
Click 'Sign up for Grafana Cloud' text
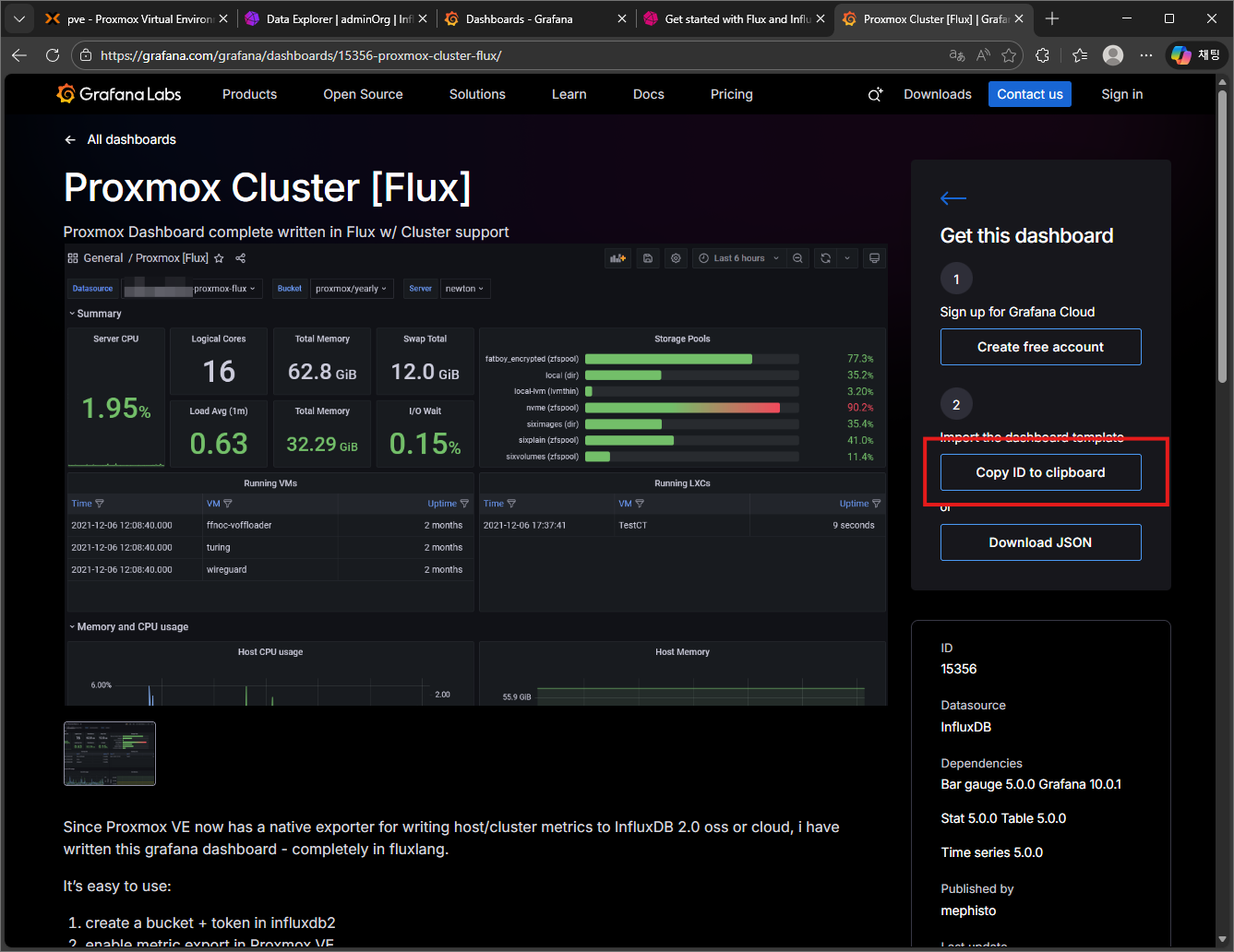pyautogui.click(x=1017, y=312)
